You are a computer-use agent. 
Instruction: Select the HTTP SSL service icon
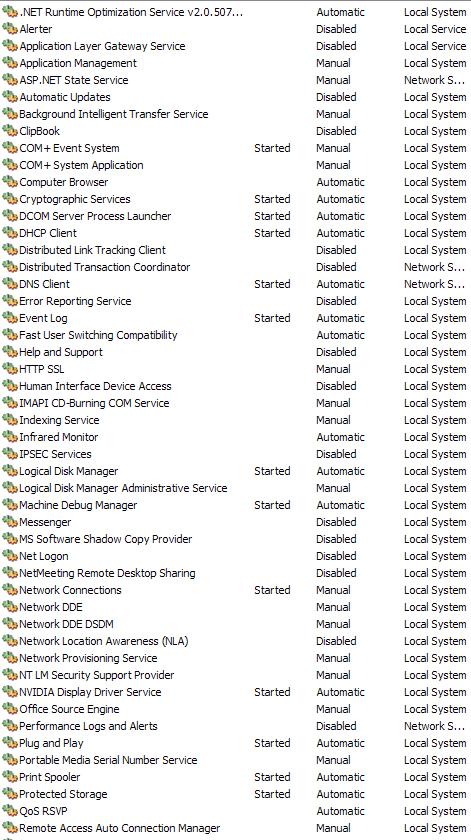click(10, 369)
